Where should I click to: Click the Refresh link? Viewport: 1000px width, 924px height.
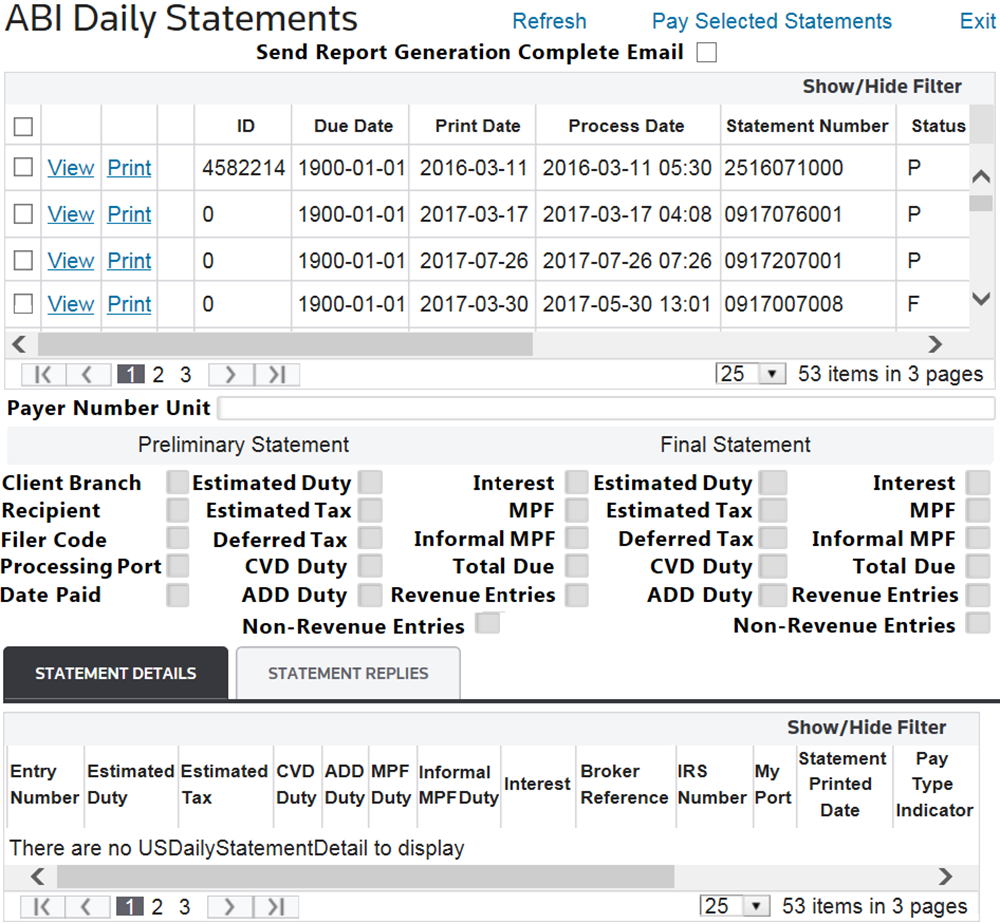pos(549,21)
